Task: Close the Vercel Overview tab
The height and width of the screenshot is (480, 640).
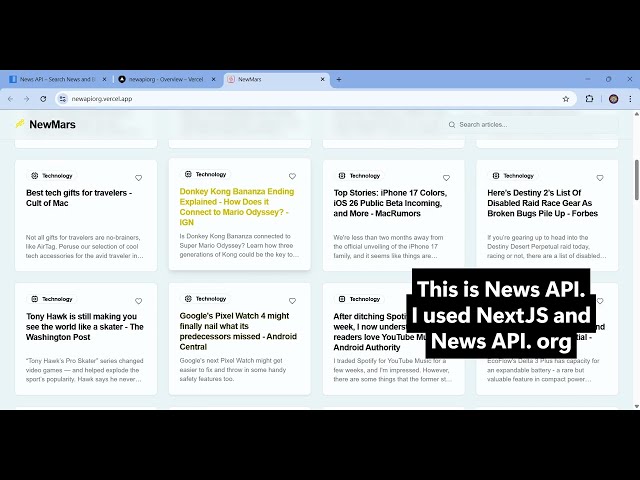Action: [213, 80]
